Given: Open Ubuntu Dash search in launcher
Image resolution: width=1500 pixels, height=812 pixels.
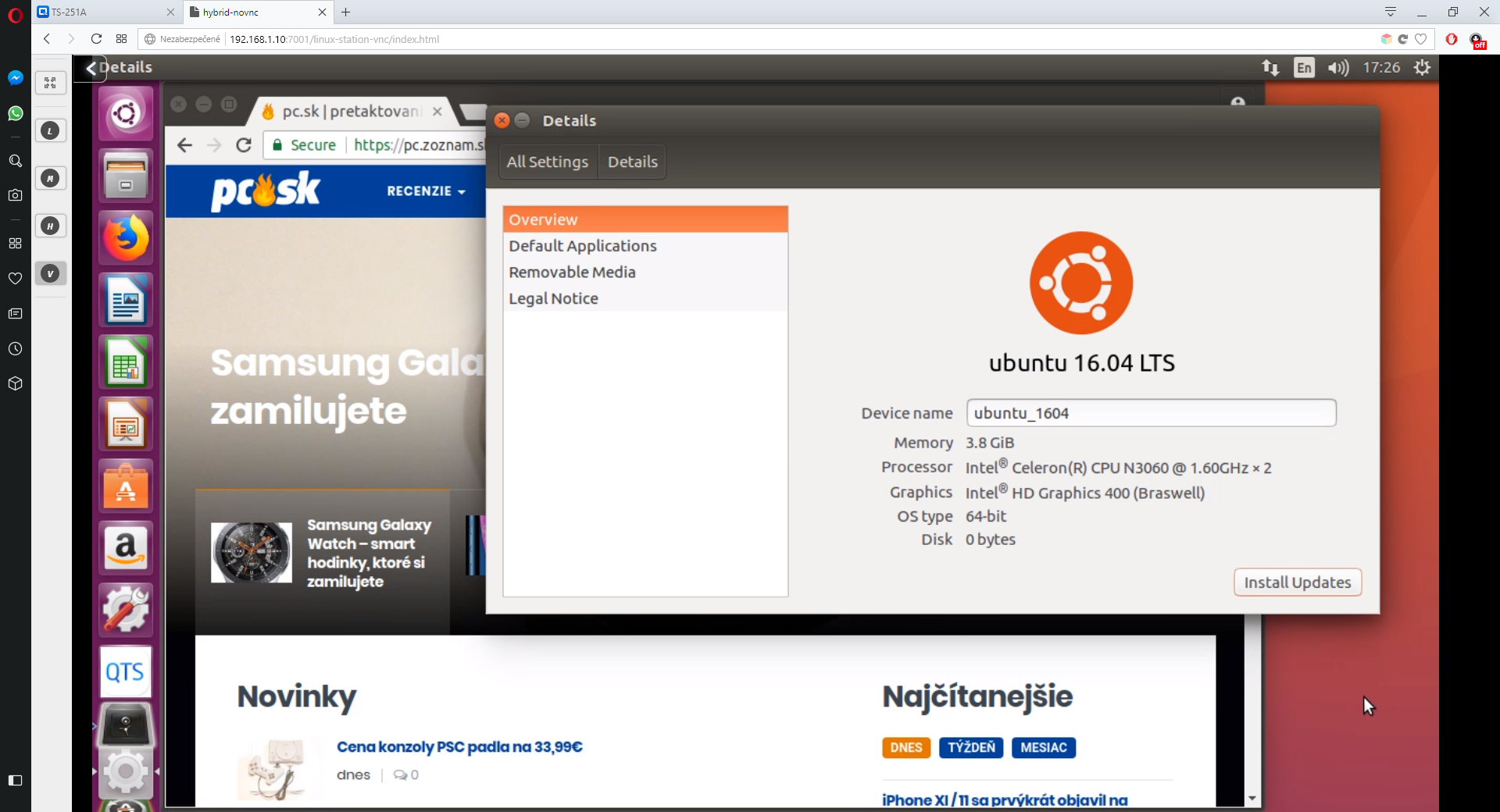Looking at the screenshot, I should (126, 114).
